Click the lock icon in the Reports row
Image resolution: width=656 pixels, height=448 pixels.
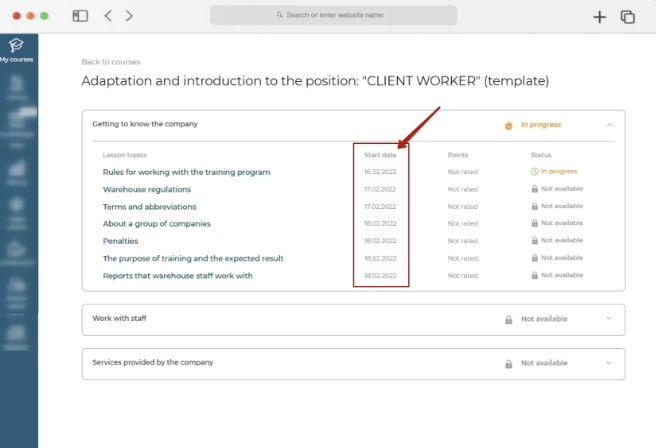point(534,275)
